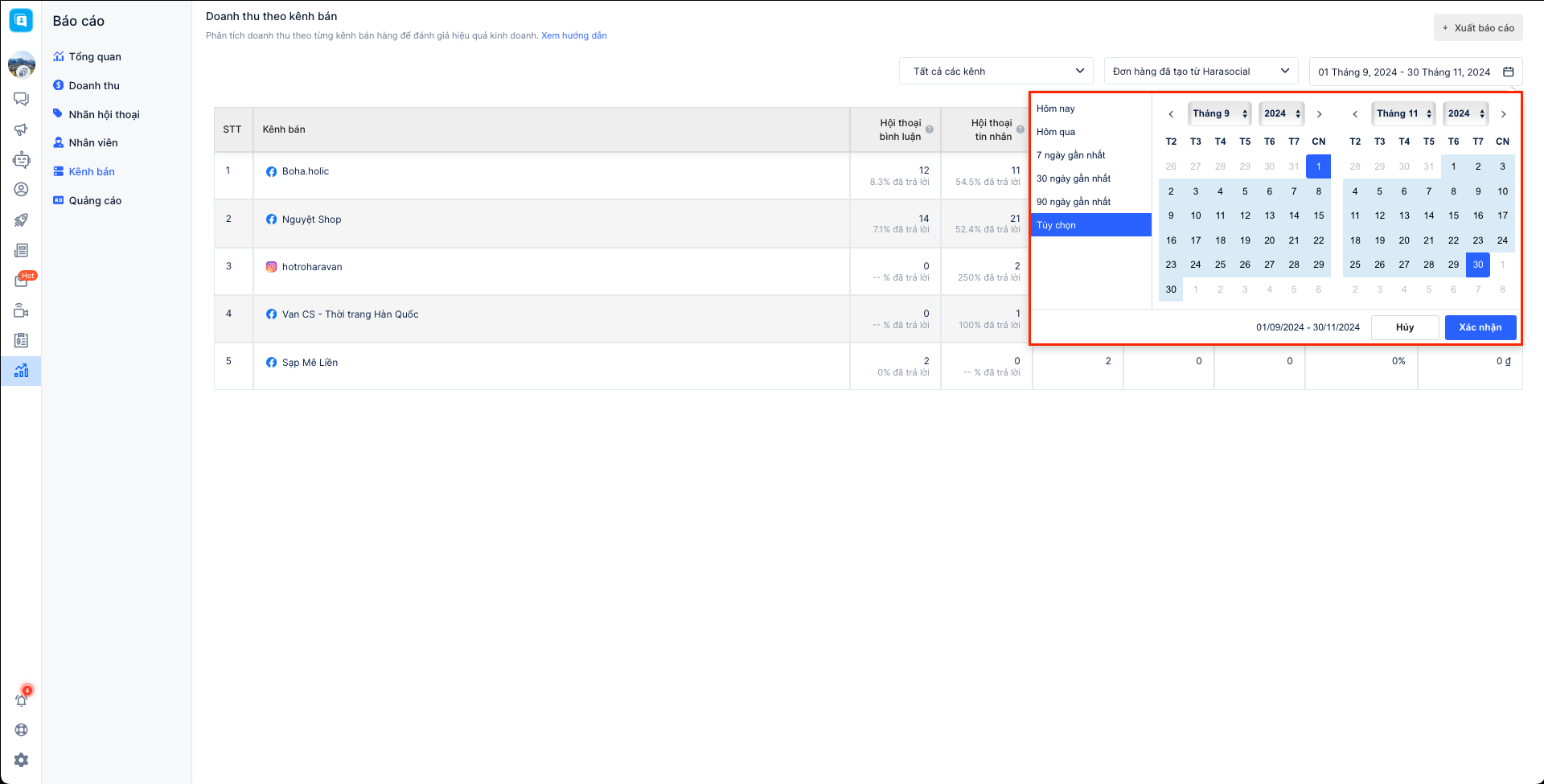
Task: Open the rocket icon in sidebar
Action: tap(22, 220)
